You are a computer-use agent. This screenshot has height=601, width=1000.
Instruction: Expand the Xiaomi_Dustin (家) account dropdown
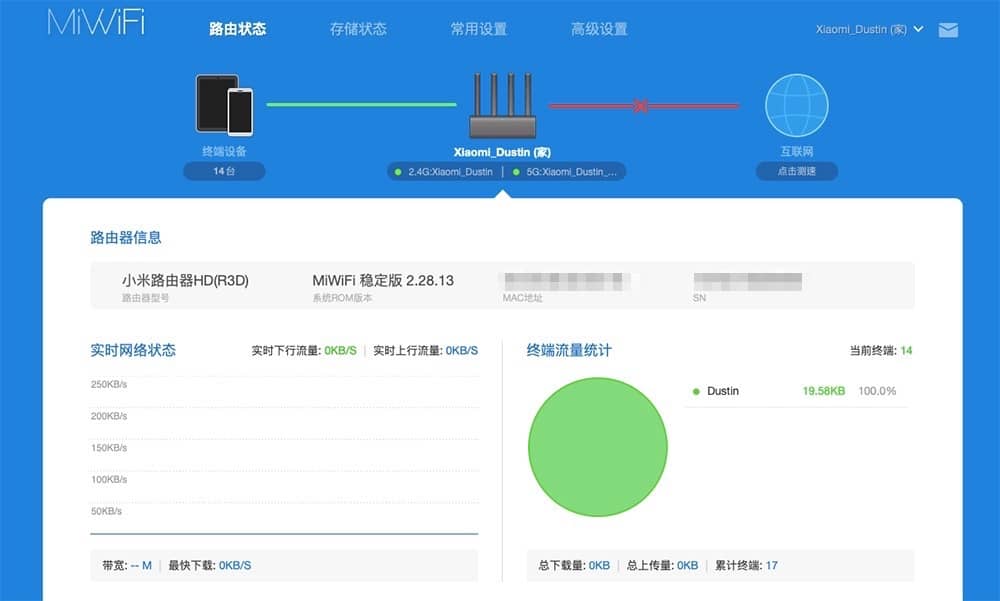tap(869, 29)
